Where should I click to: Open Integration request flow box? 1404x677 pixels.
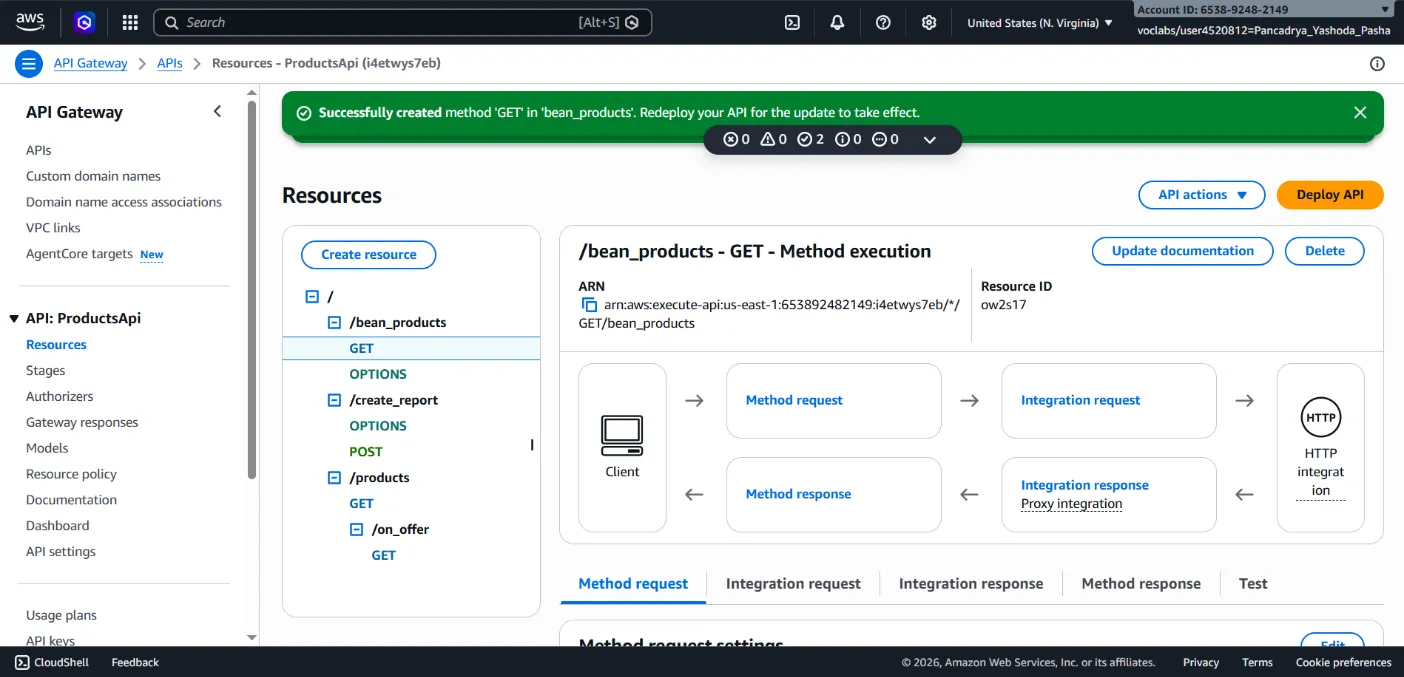[x=1109, y=401]
